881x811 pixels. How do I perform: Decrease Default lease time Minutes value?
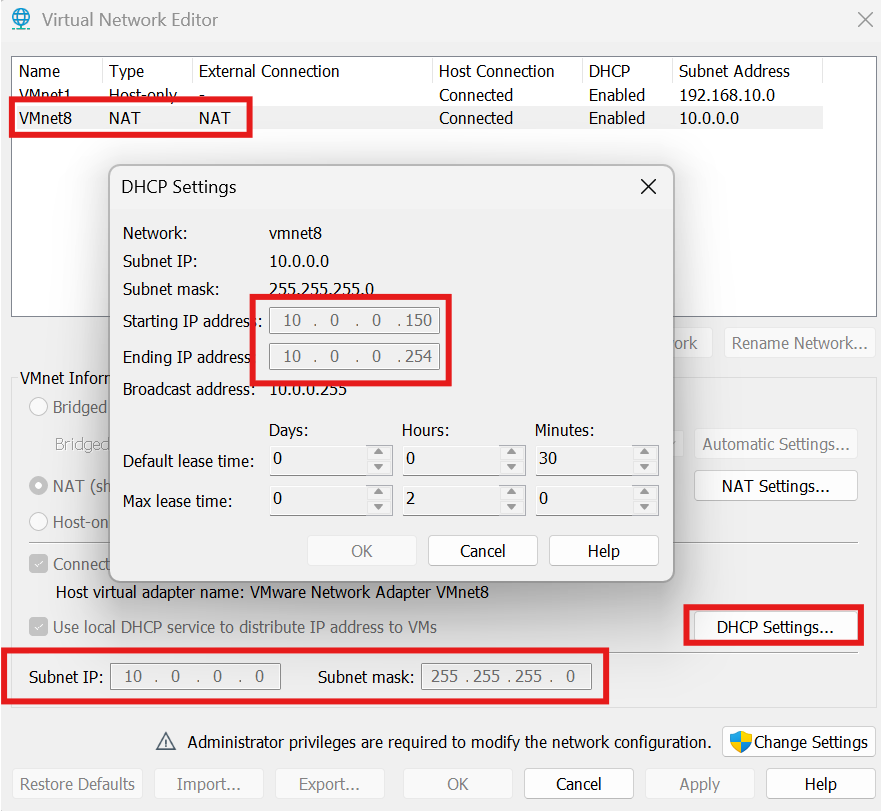coord(644,466)
